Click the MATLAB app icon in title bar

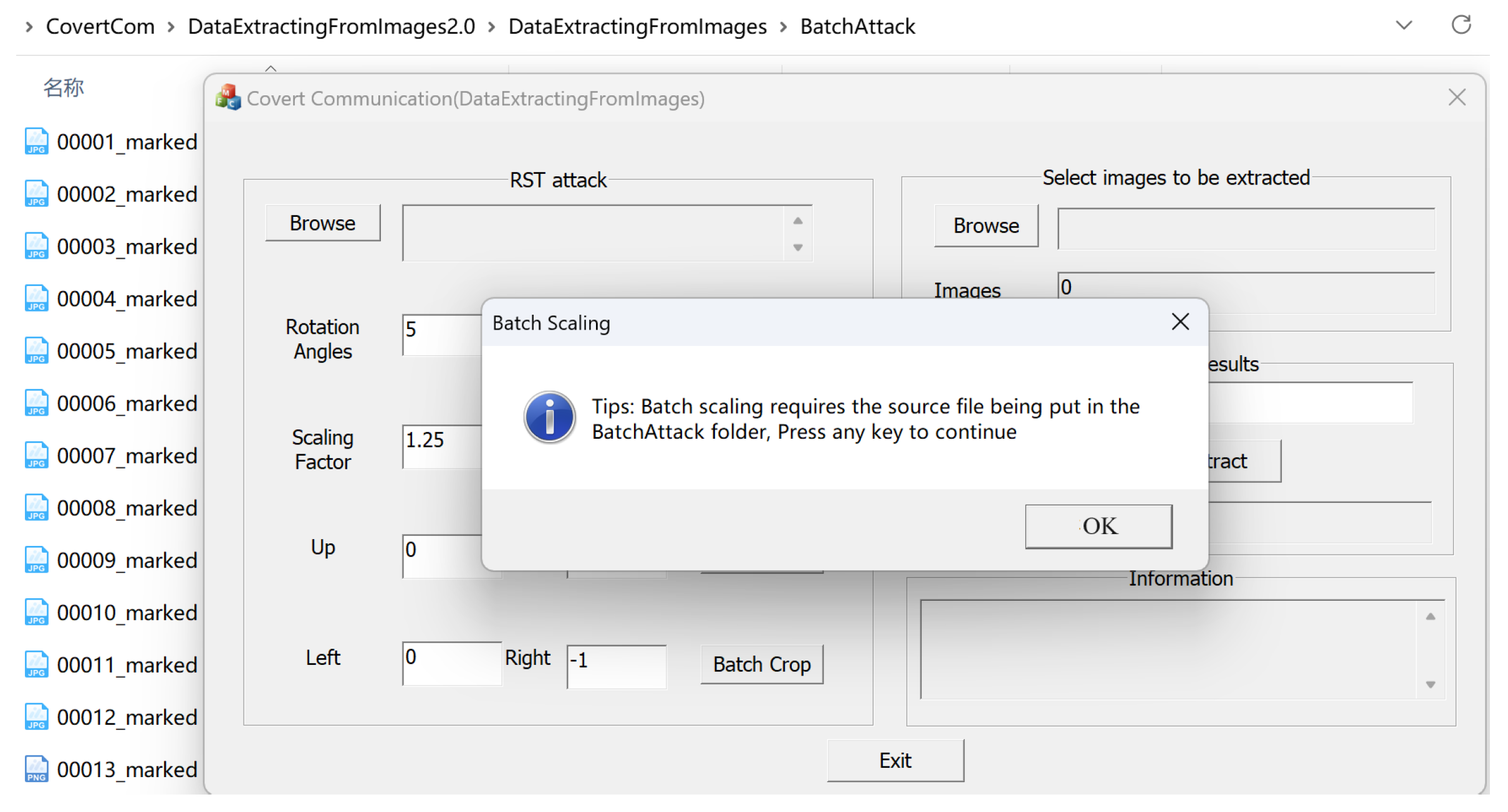tap(228, 98)
